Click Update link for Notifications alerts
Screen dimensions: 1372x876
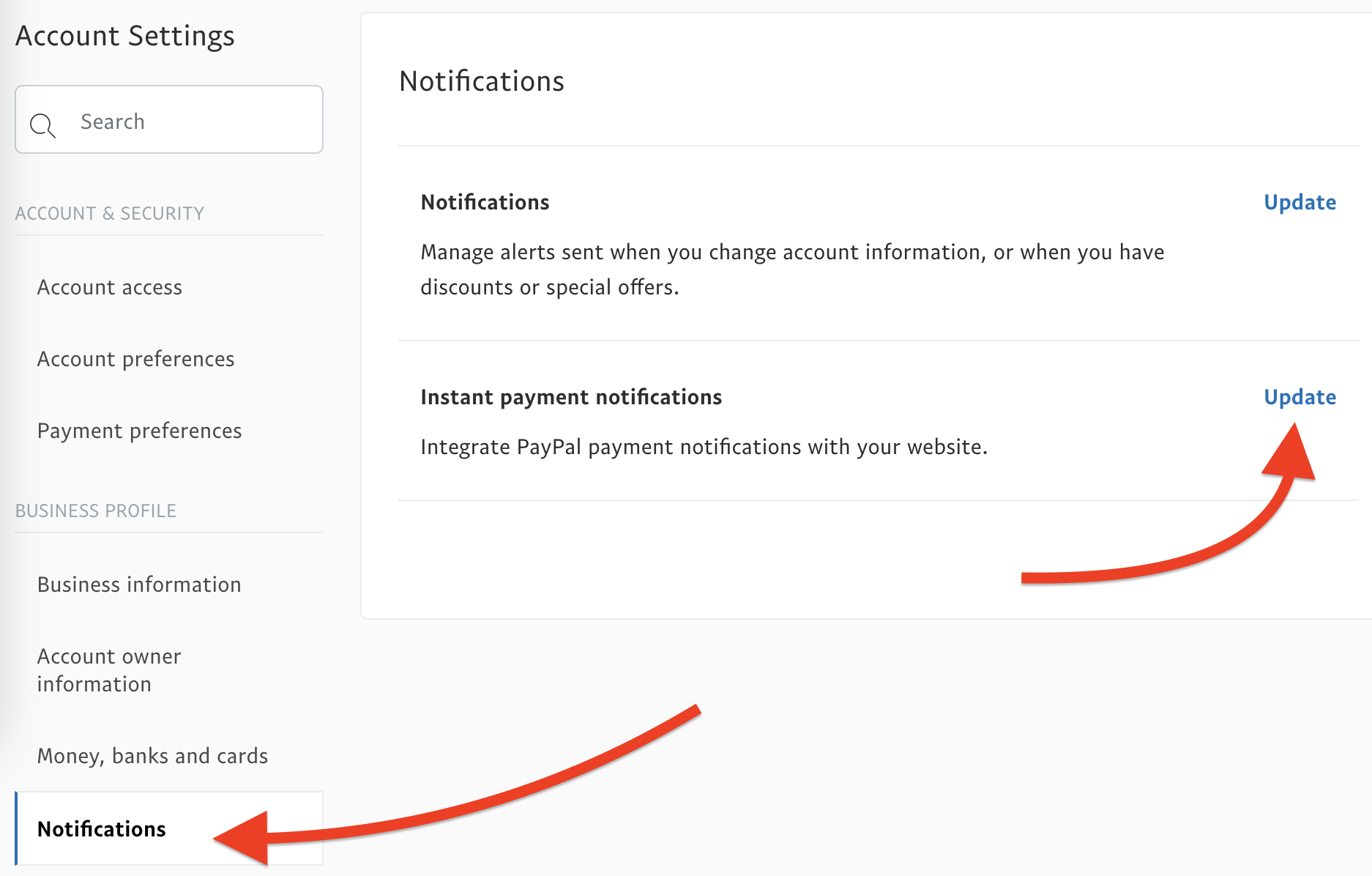(1300, 202)
